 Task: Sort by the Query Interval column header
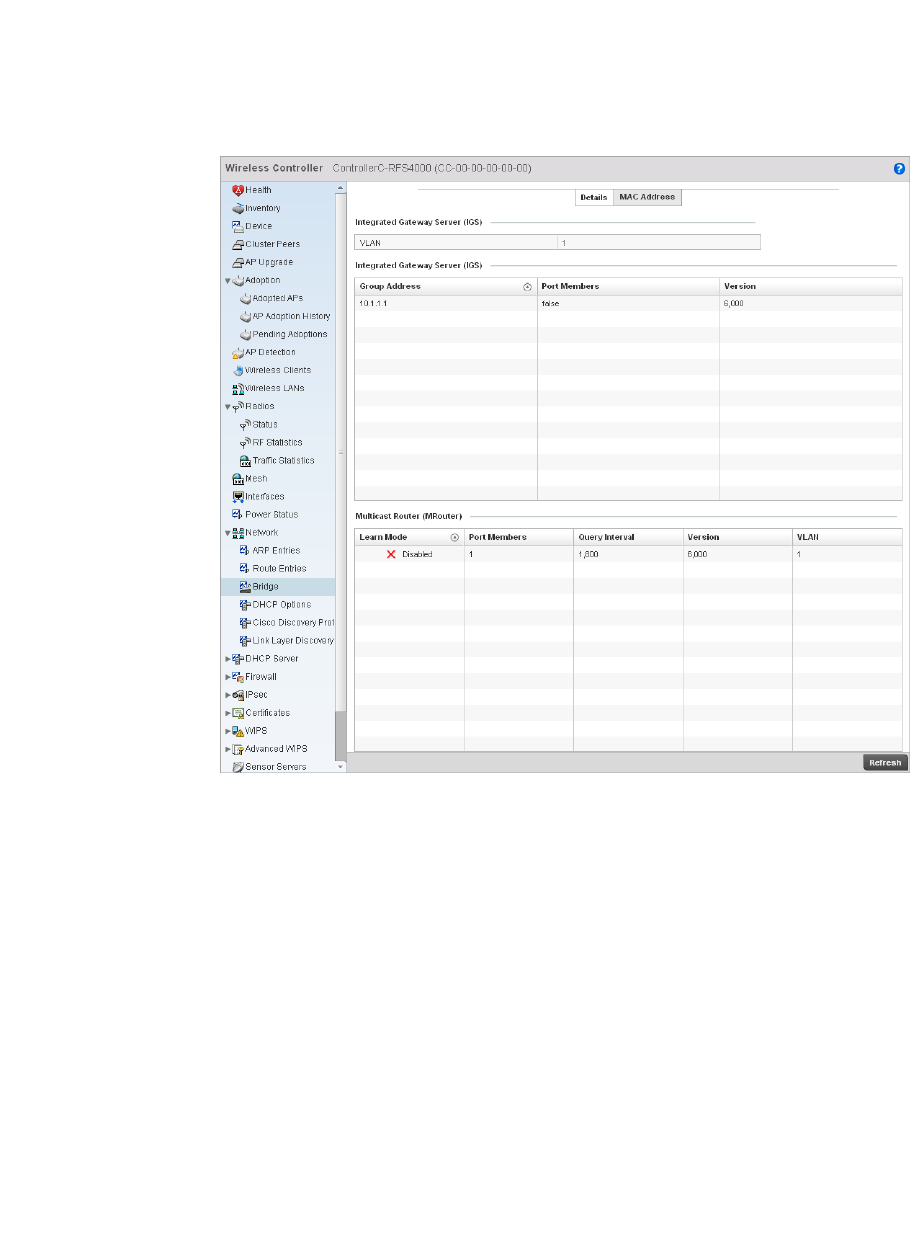tap(628, 537)
